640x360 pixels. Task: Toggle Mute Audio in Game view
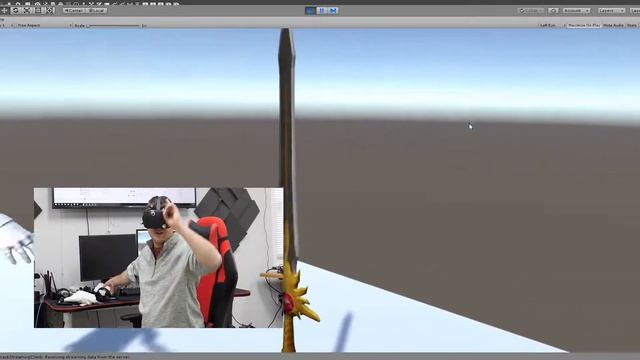point(613,25)
